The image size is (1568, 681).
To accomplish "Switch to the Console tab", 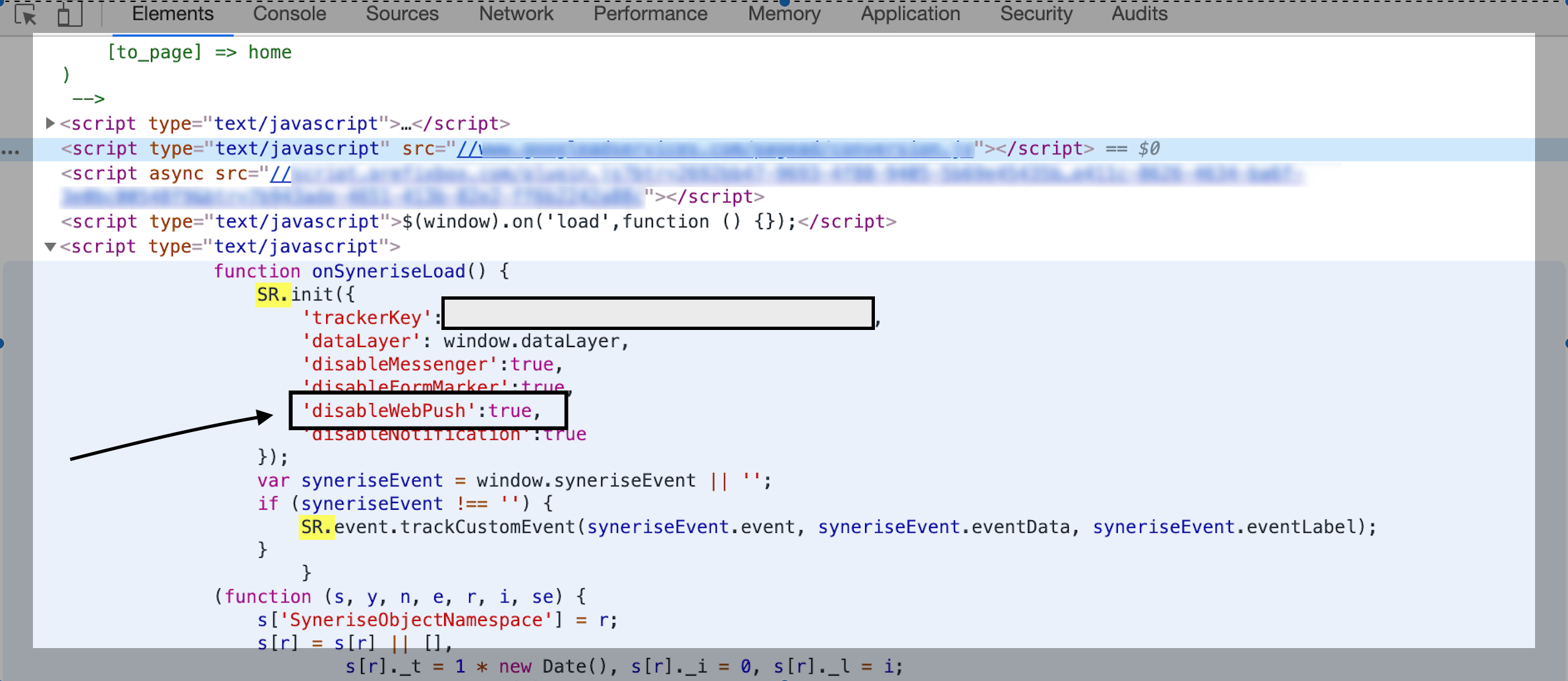I will [289, 14].
